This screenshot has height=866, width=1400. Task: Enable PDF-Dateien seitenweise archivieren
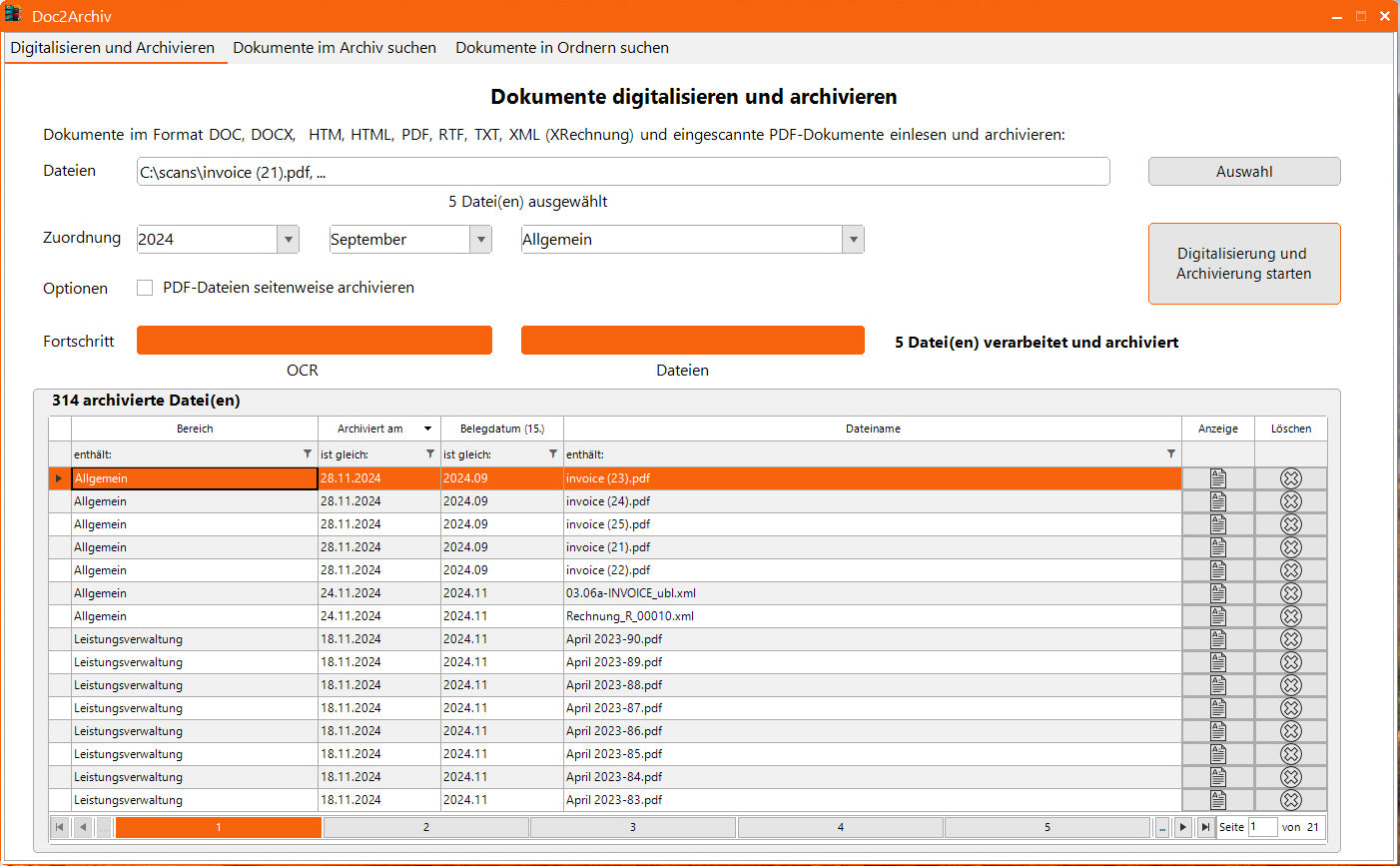[145, 288]
